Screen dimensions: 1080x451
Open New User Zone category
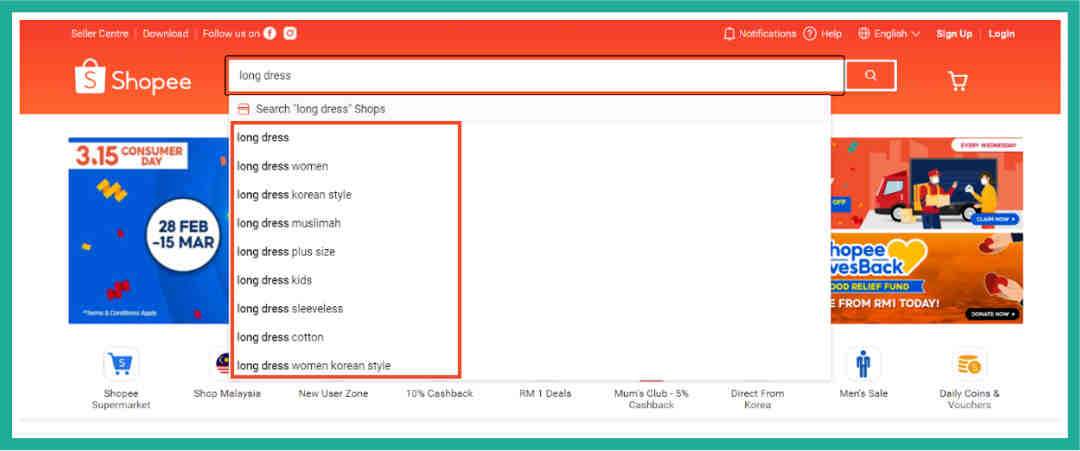tap(333, 394)
